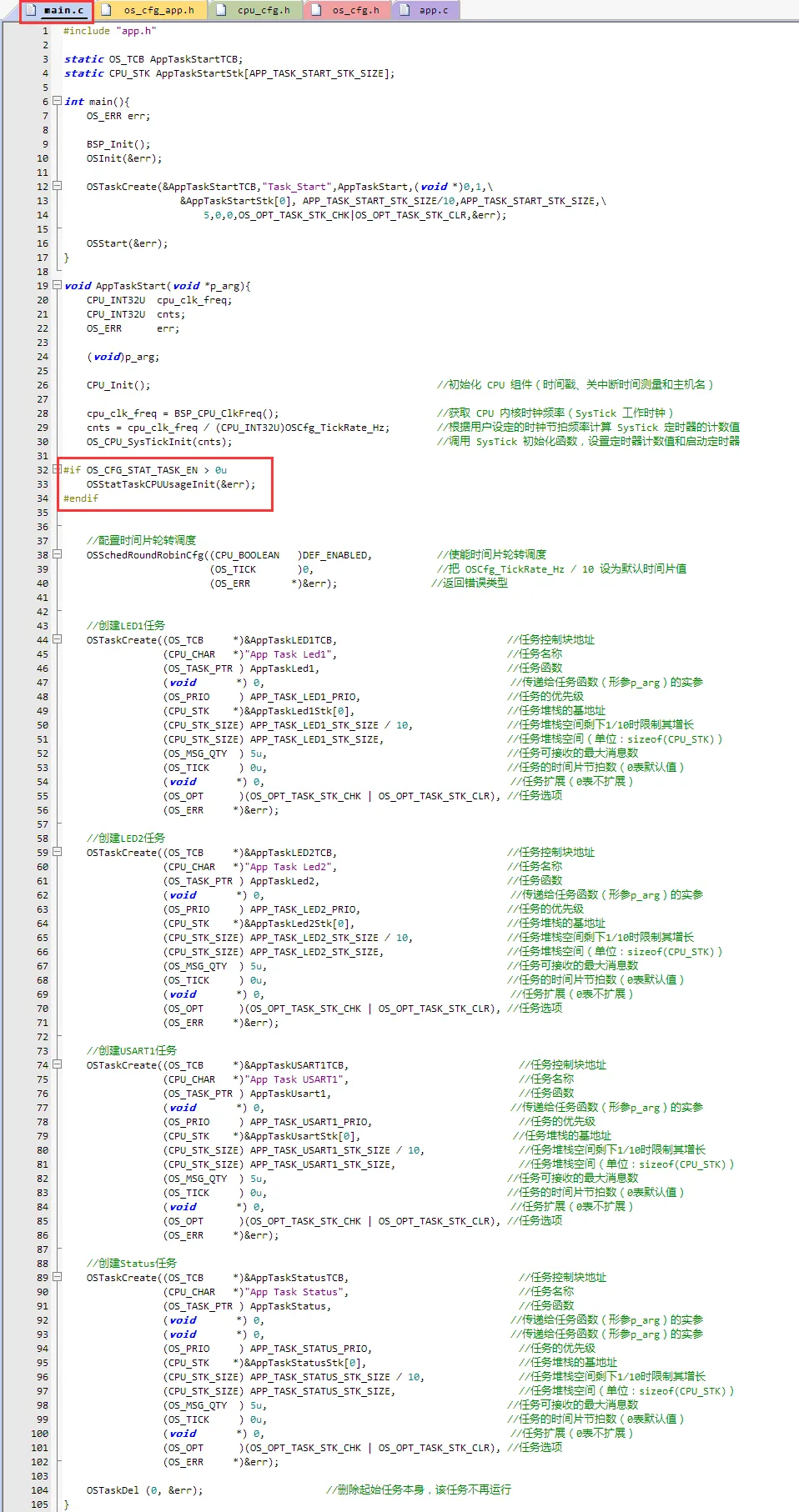Click the #endif directive on line 34
The height and width of the screenshot is (1512, 799).
[81, 498]
